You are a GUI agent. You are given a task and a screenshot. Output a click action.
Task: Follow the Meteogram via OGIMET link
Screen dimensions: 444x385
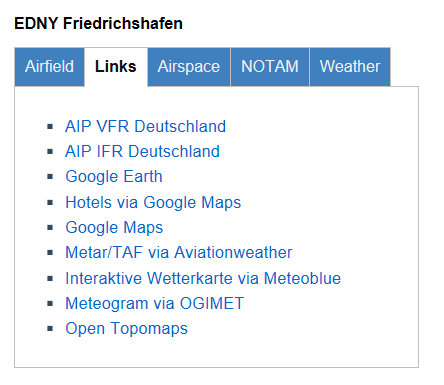[155, 303]
